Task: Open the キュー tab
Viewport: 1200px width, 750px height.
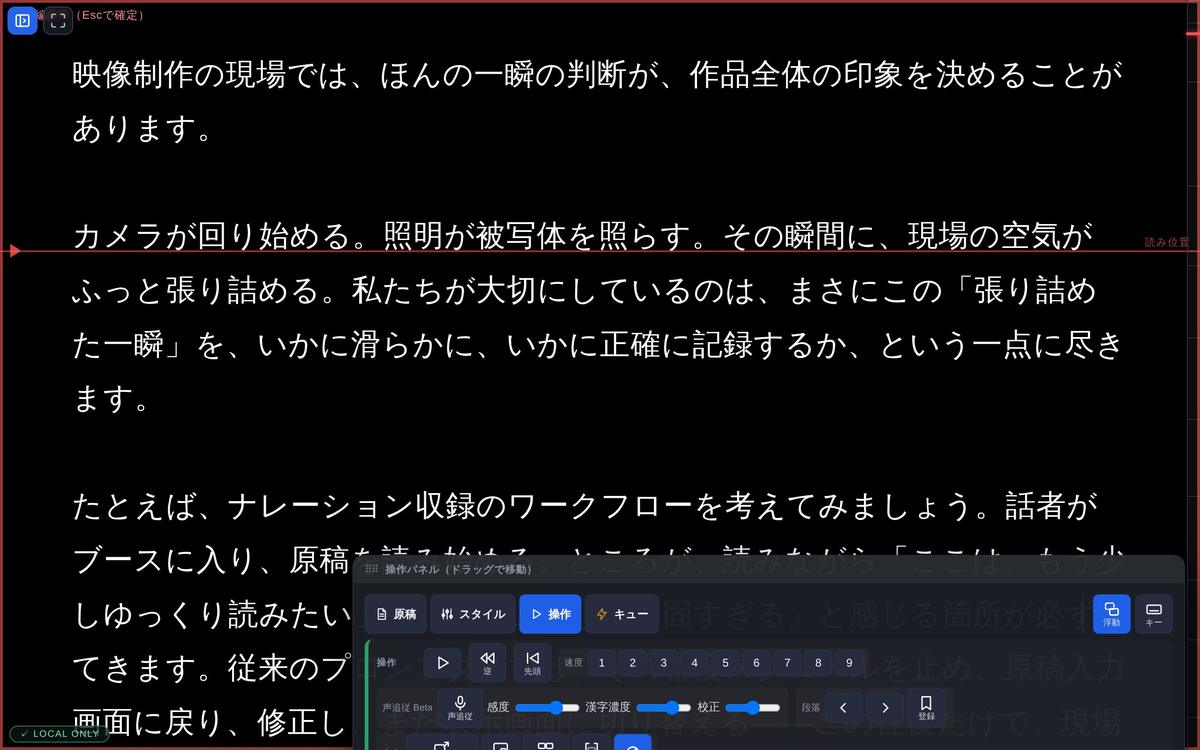Action: 622,614
